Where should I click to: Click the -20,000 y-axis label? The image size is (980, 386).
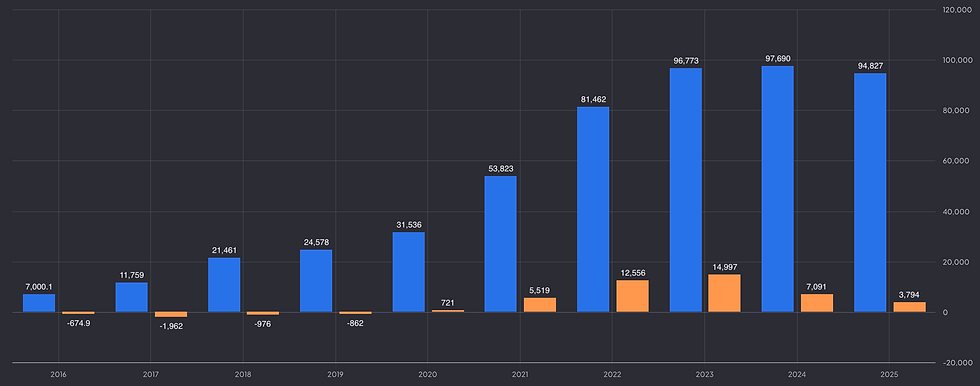point(957,363)
